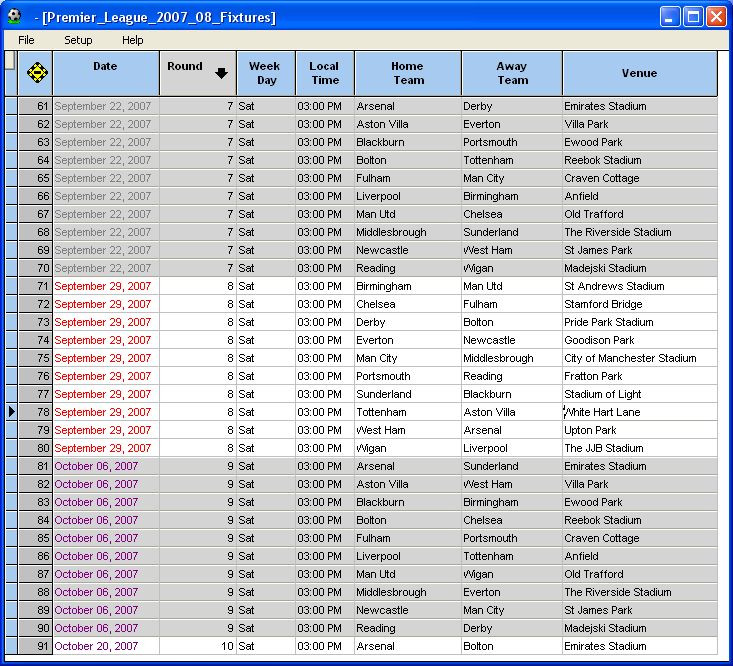Click home team cell 'Tottenham'
Screen dimensions: 733x666
point(408,412)
